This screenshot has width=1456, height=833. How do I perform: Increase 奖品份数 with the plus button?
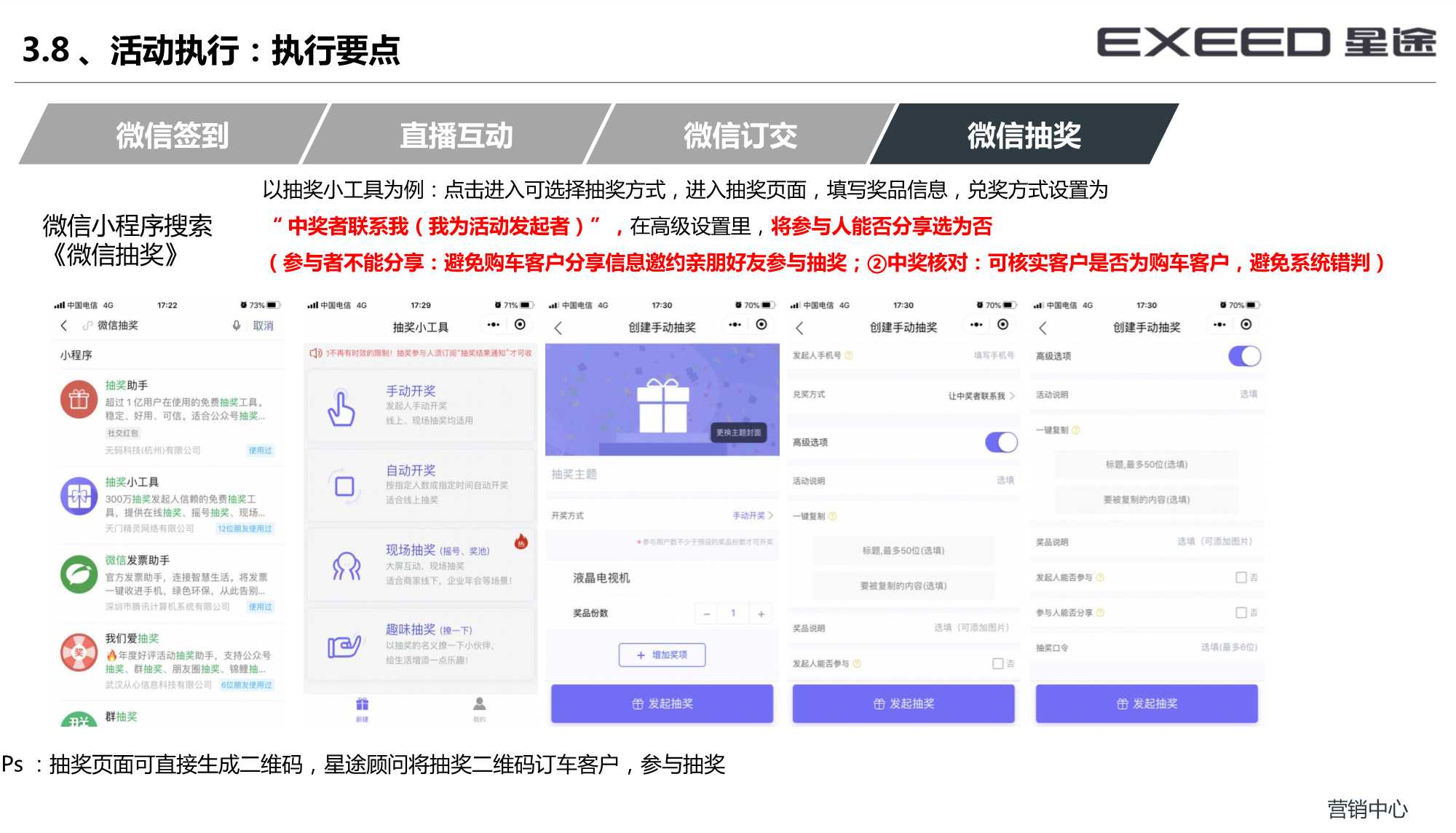point(761,614)
